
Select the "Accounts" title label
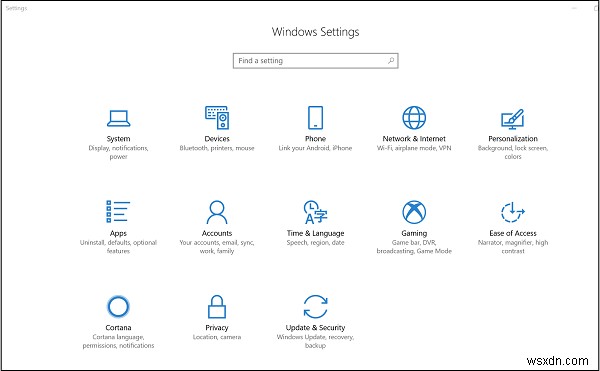click(x=217, y=233)
